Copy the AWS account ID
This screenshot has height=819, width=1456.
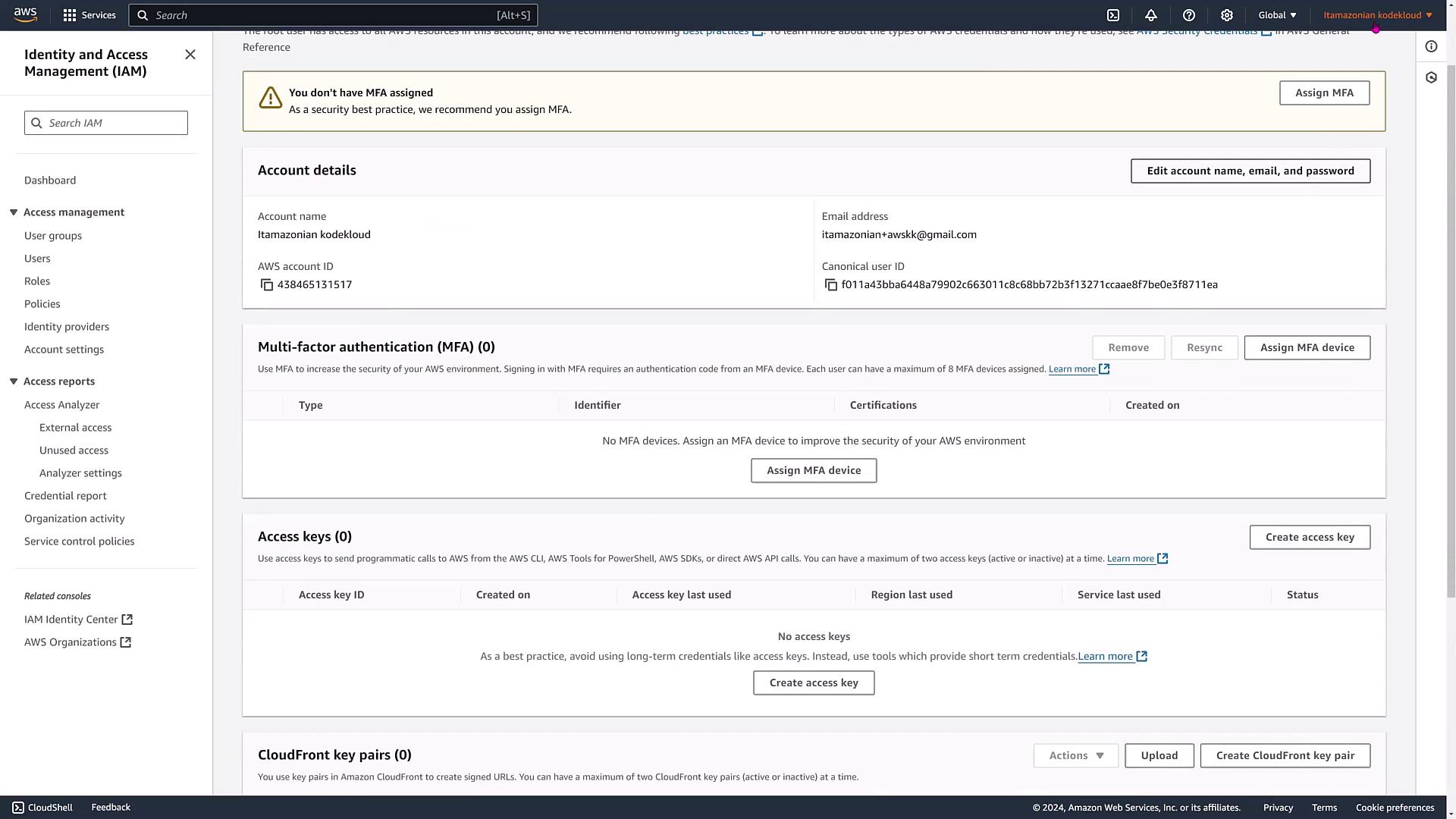pyautogui.click(x=267, y=285)
